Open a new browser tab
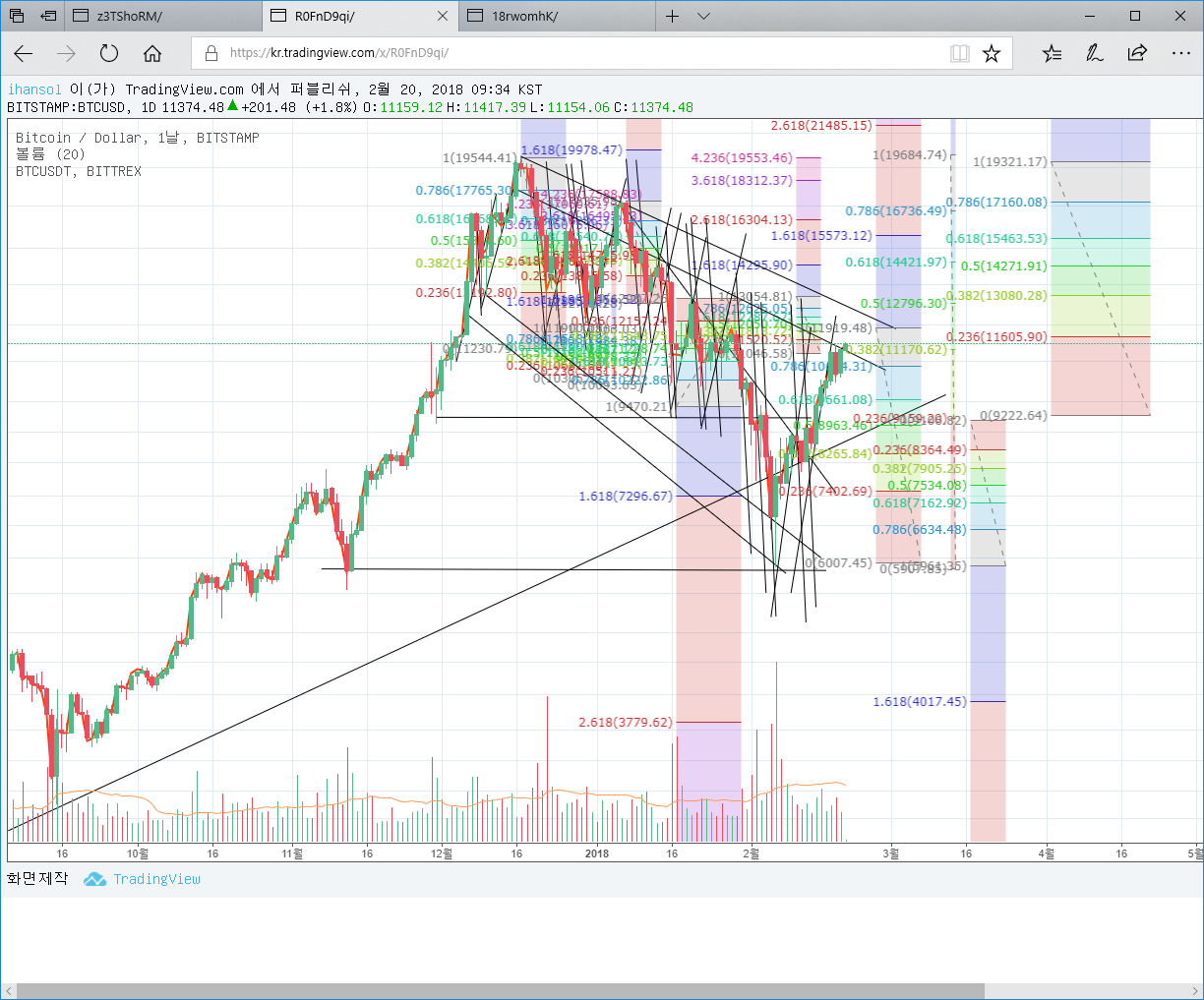This screenshot has width=1204, height=1000. click(673, 16)
